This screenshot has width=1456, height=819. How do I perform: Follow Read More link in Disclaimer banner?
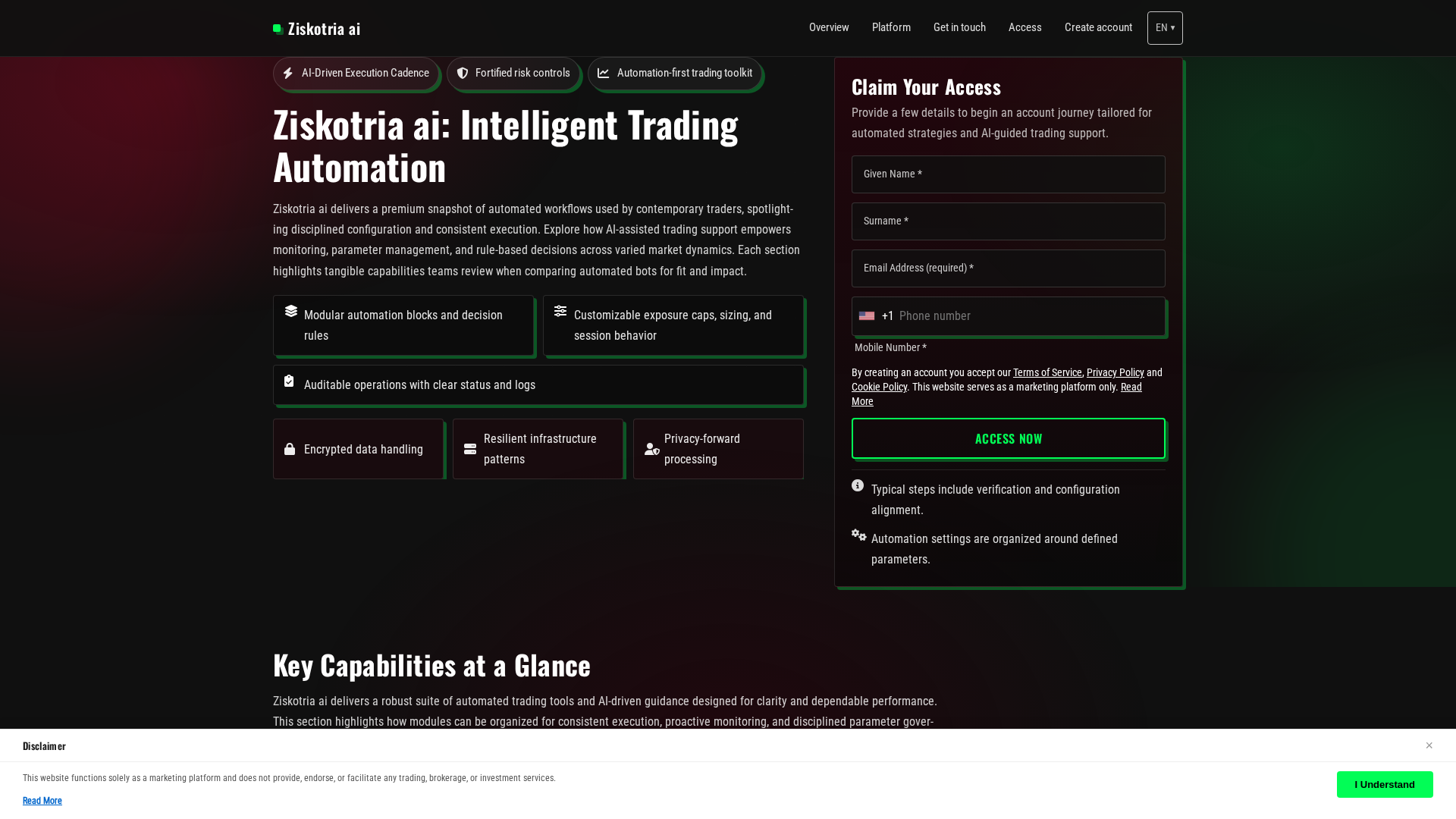(x=42, y=801)
